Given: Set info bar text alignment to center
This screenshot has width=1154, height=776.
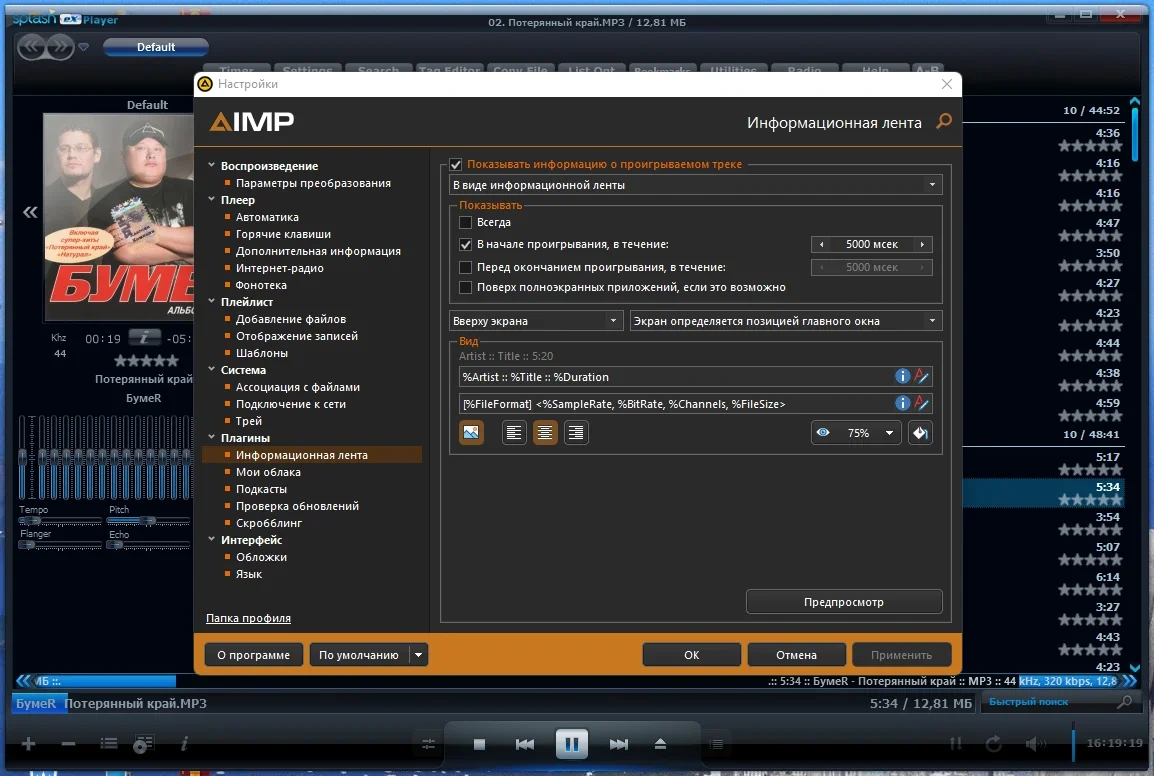Looking at the screenshot, I should click(x=545, y=432).
